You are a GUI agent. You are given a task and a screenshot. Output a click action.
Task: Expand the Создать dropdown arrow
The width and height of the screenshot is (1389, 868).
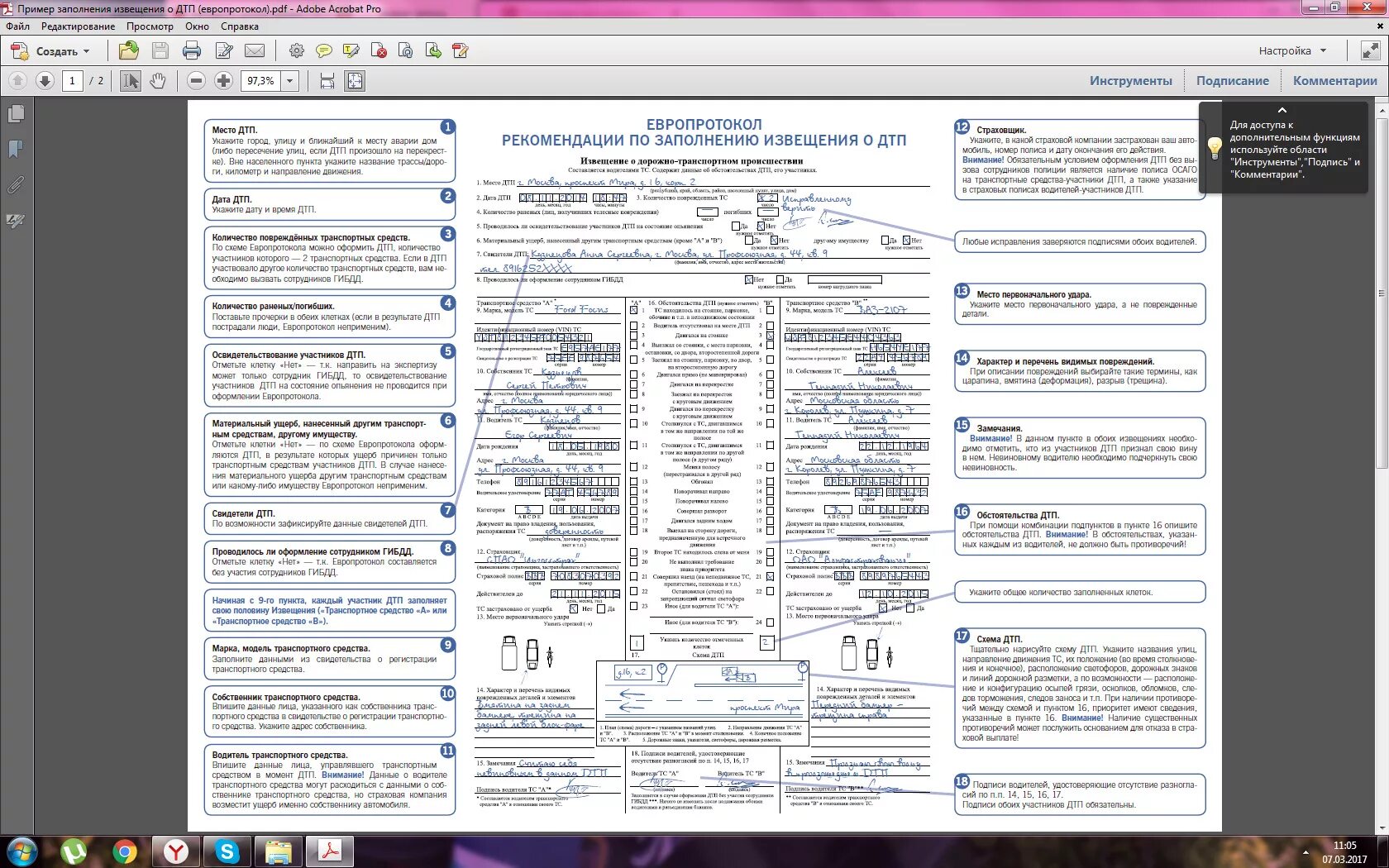(x=86, y=51)
